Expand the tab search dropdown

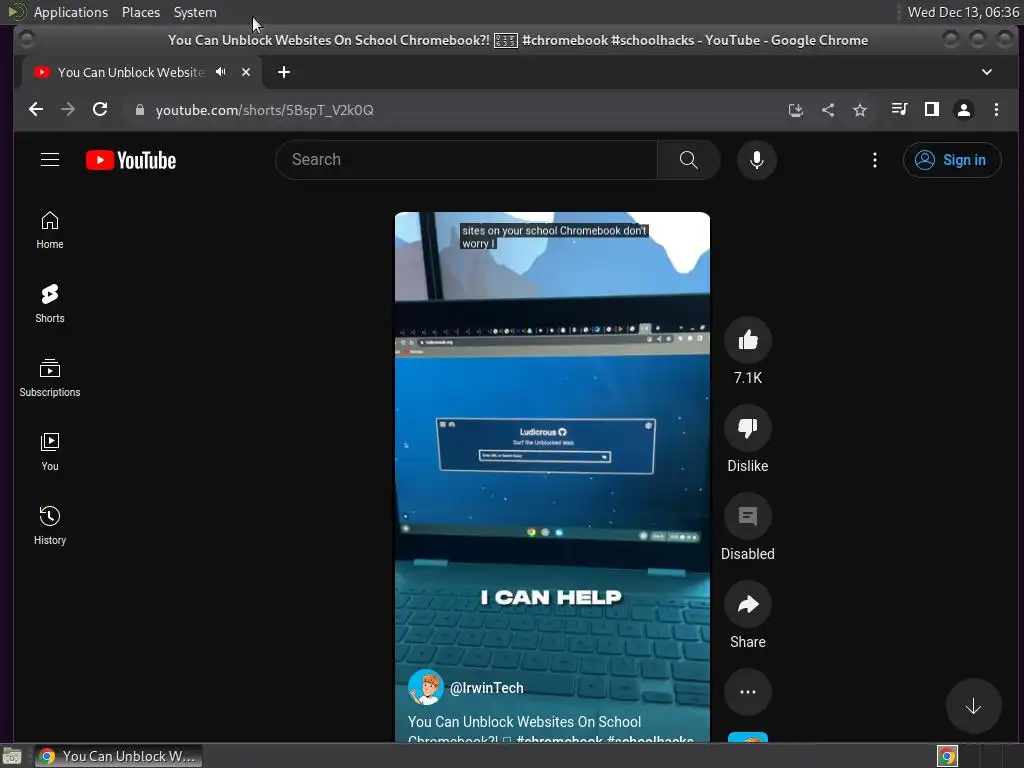coord(987,72)
